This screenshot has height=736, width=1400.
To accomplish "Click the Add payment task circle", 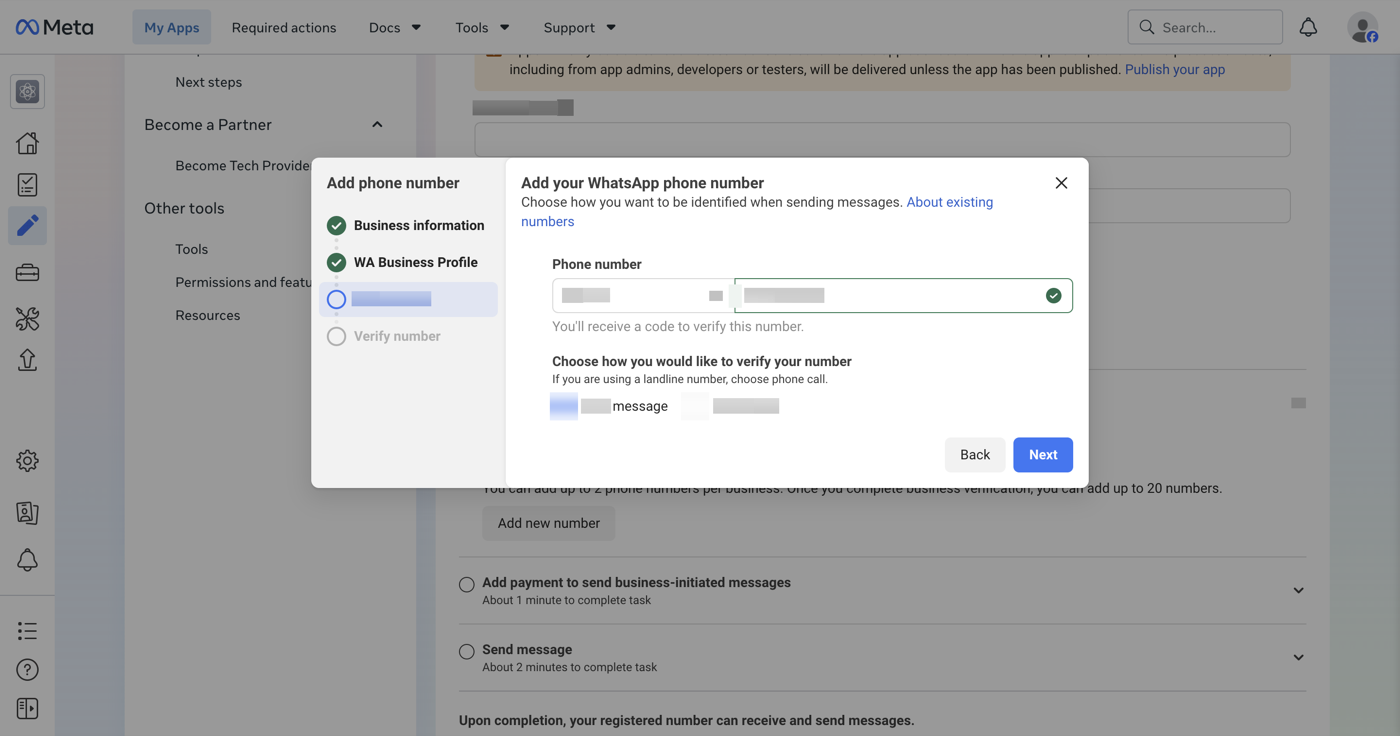I will click(x=467, y=585).
